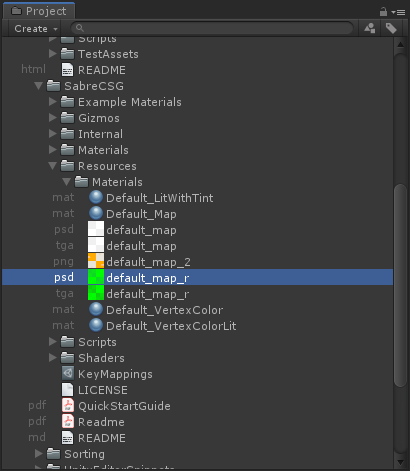Select the orange default_map_2 png thumbnail
The image size is (410, 471).
(96, 262)
